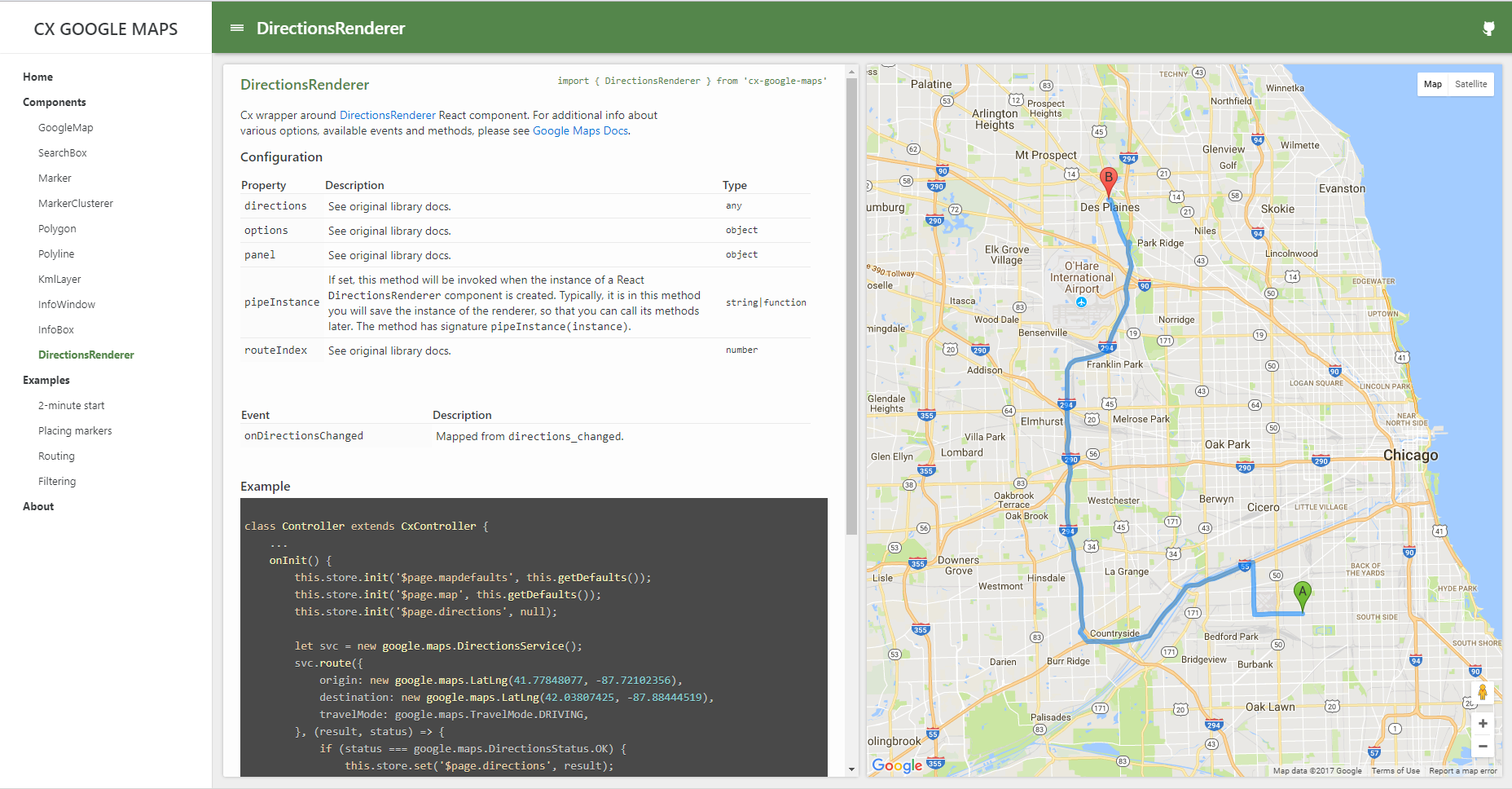The width and height of the screenshot is (1512, 789).
Task: Click the scrollbar down arrow in docs panel
Action: (x=851, y=769)
